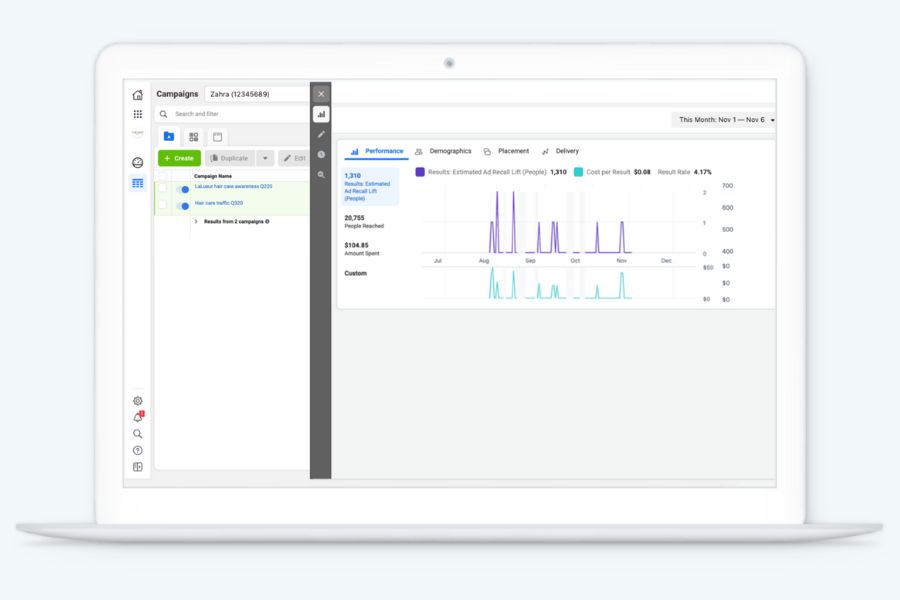Open the Placement tab

tap(506, 151)
